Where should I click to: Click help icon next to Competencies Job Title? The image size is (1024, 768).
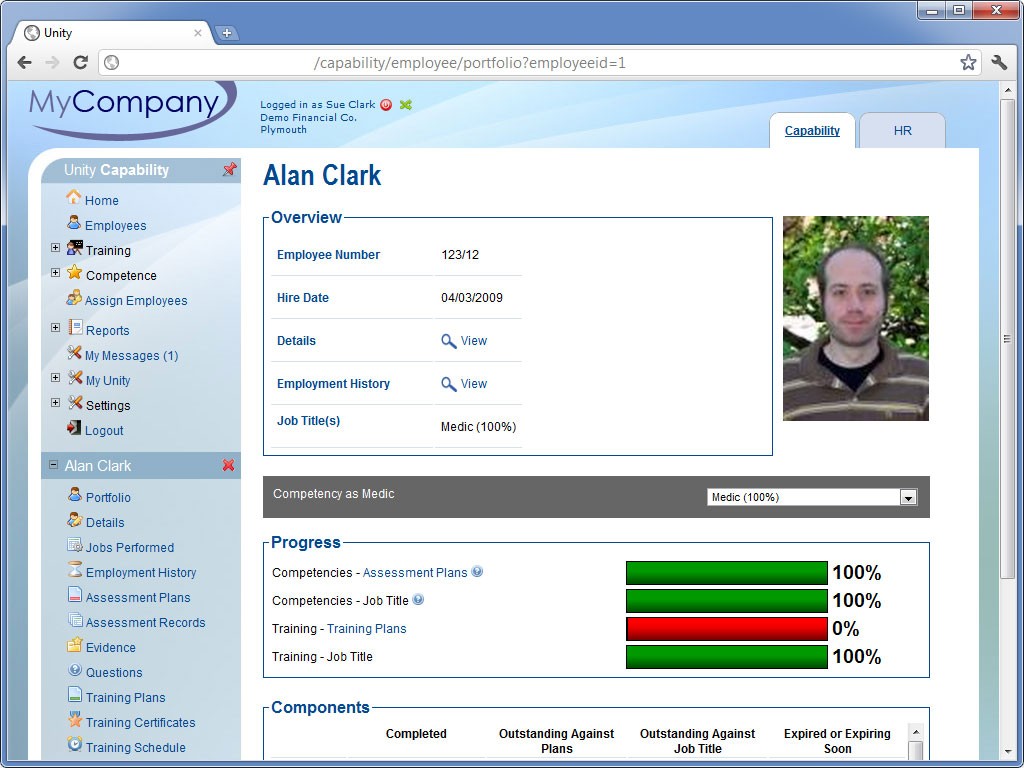tap(418, 600)
